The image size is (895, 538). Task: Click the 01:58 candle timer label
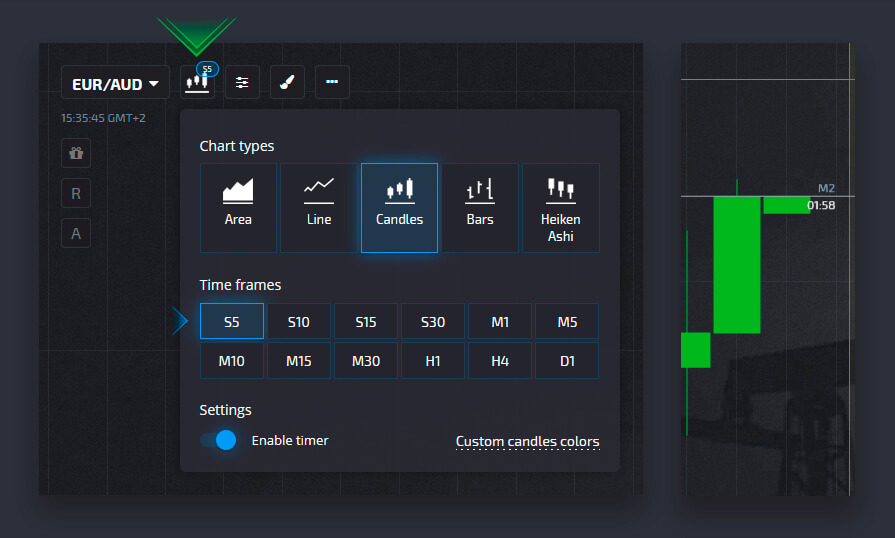821,205
